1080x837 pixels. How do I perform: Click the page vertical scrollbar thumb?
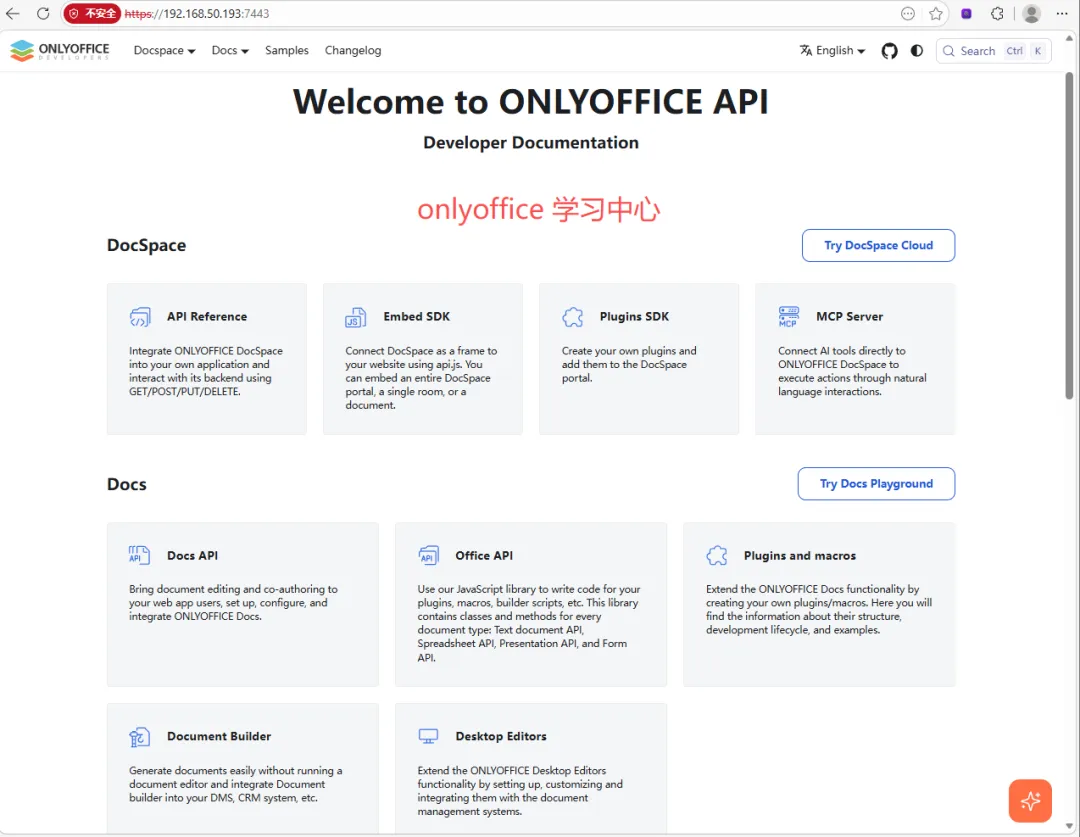tap(1069, 235)
